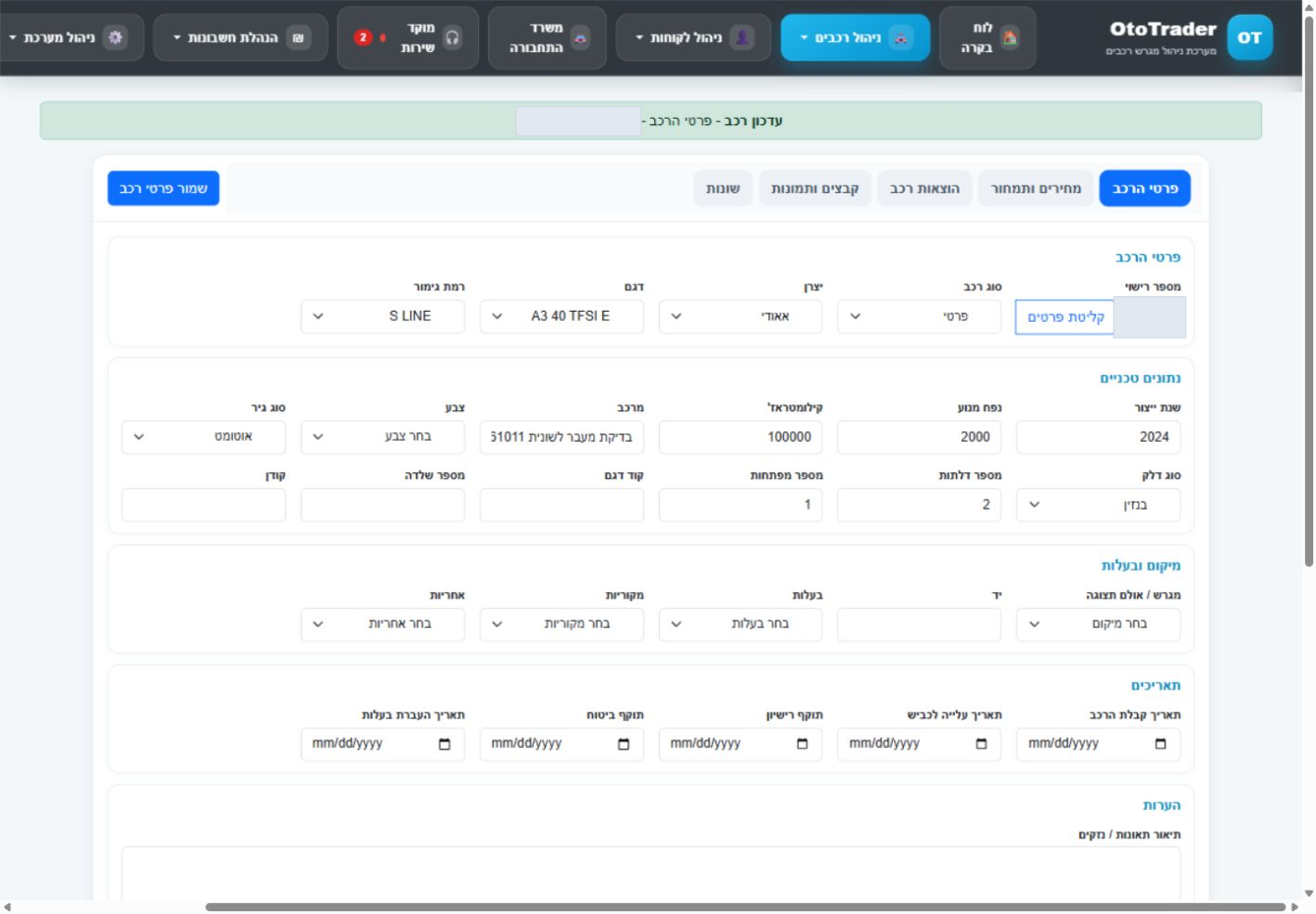Viewport: 1316px width, 914px height.
Task: Click the headset icon in מוקד שירות
Action: tap(452, 38)
